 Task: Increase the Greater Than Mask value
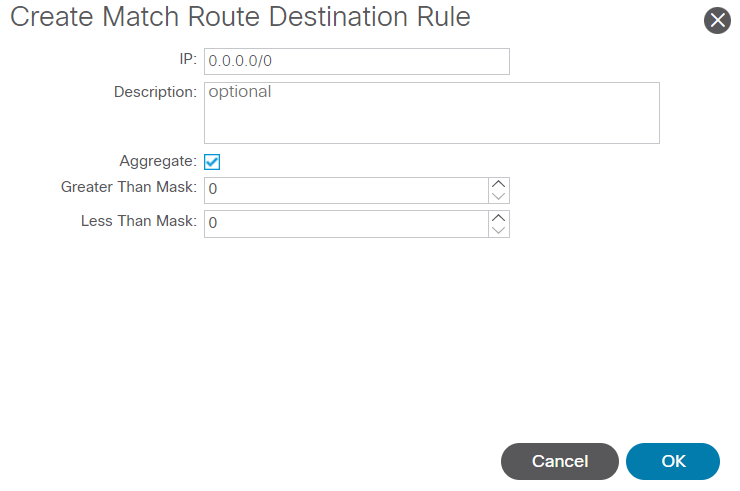tap(500, 184)
